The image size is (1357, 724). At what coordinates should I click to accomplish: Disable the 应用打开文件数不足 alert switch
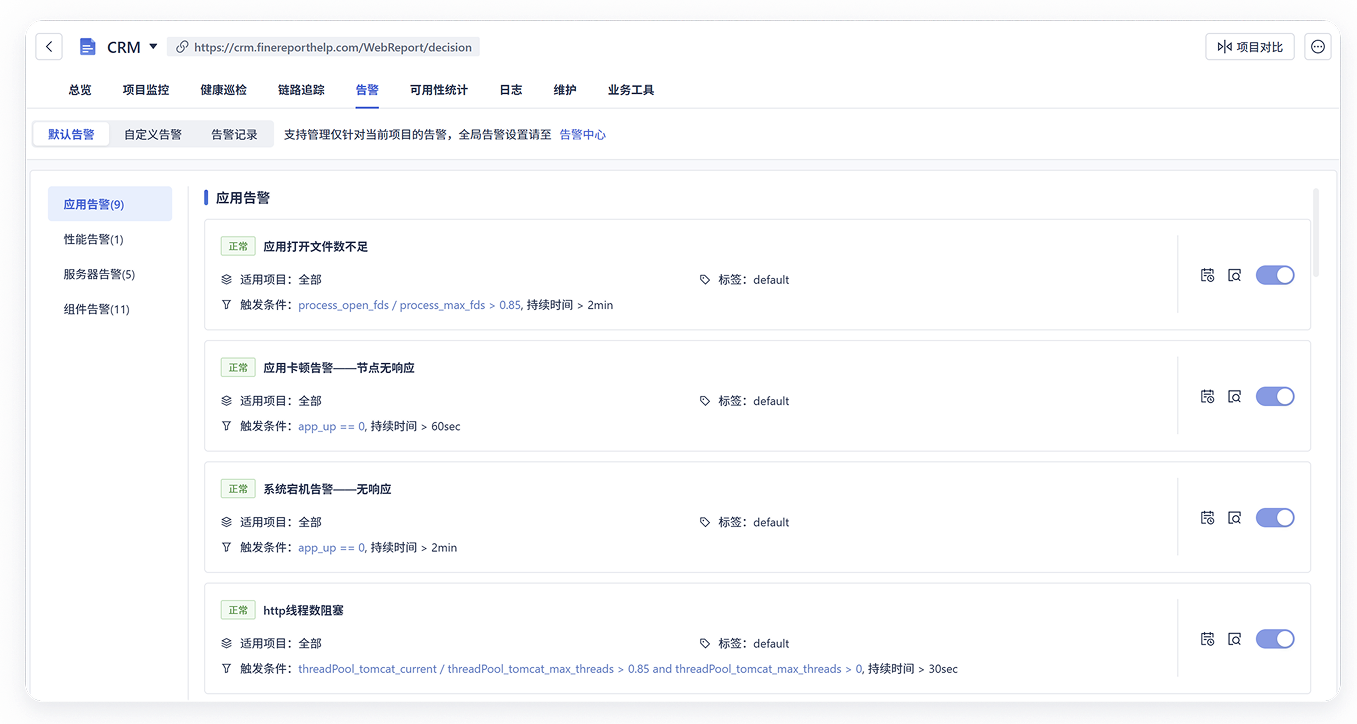1275,275
